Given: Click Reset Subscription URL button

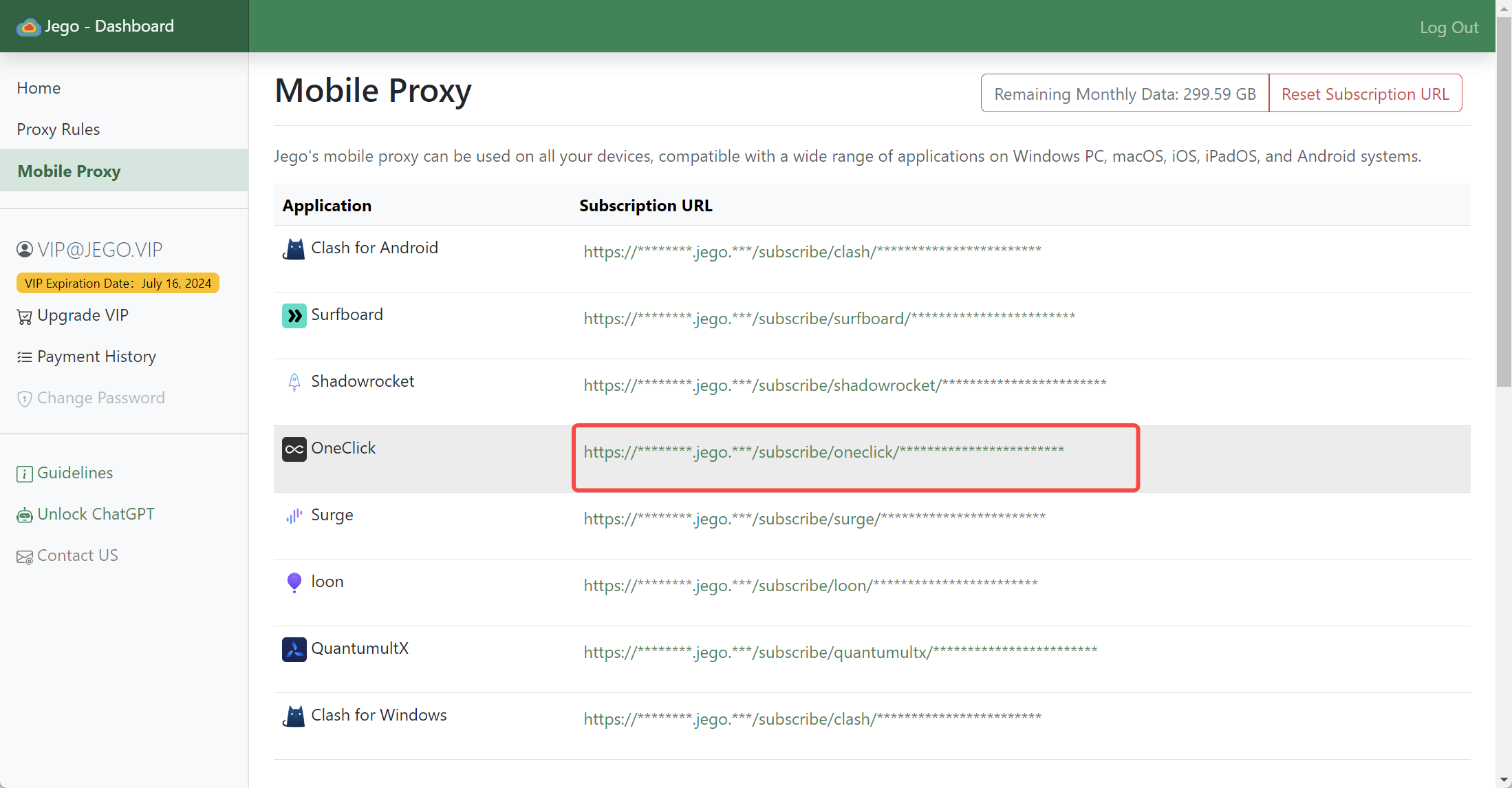Looking at the screenshot, I should (1365, 94).
